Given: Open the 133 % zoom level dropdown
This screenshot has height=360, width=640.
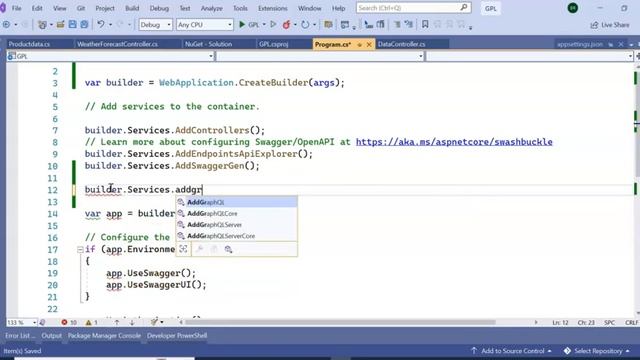Looking at the screenshot, I should coord(22,322).
